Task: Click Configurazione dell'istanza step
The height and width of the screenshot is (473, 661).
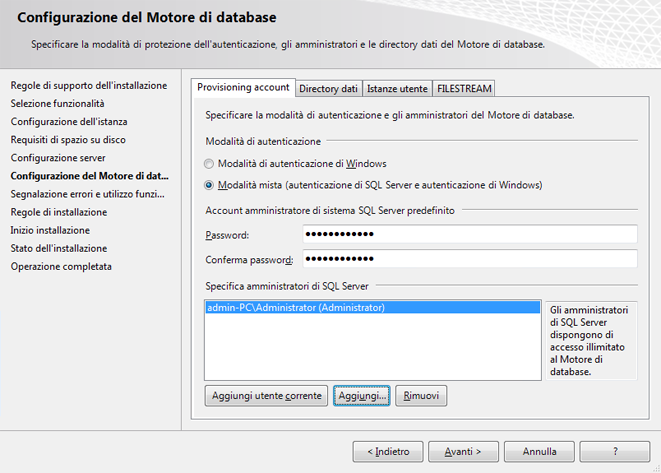Action: (x=69, y=122)
